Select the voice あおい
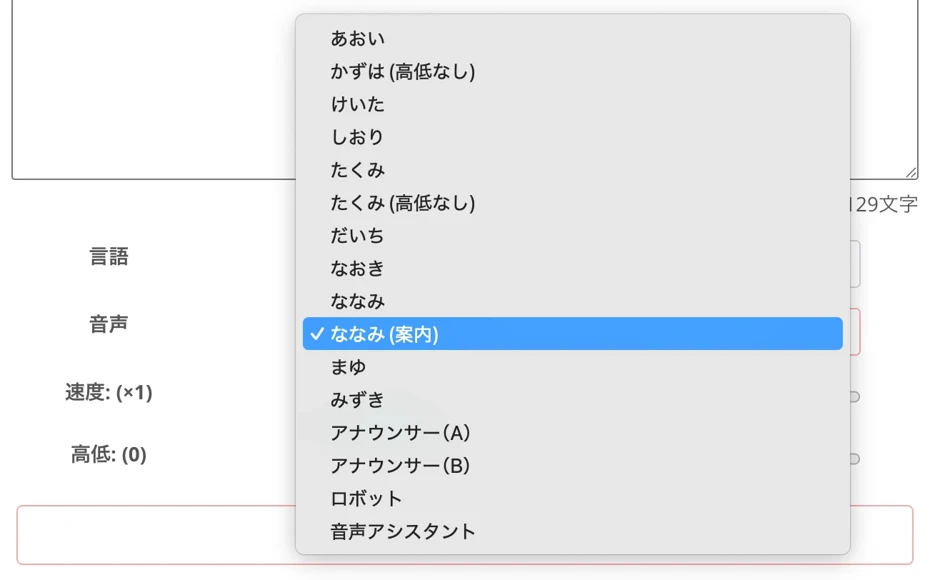Screen dimensions: 930x580 (355, 38)
